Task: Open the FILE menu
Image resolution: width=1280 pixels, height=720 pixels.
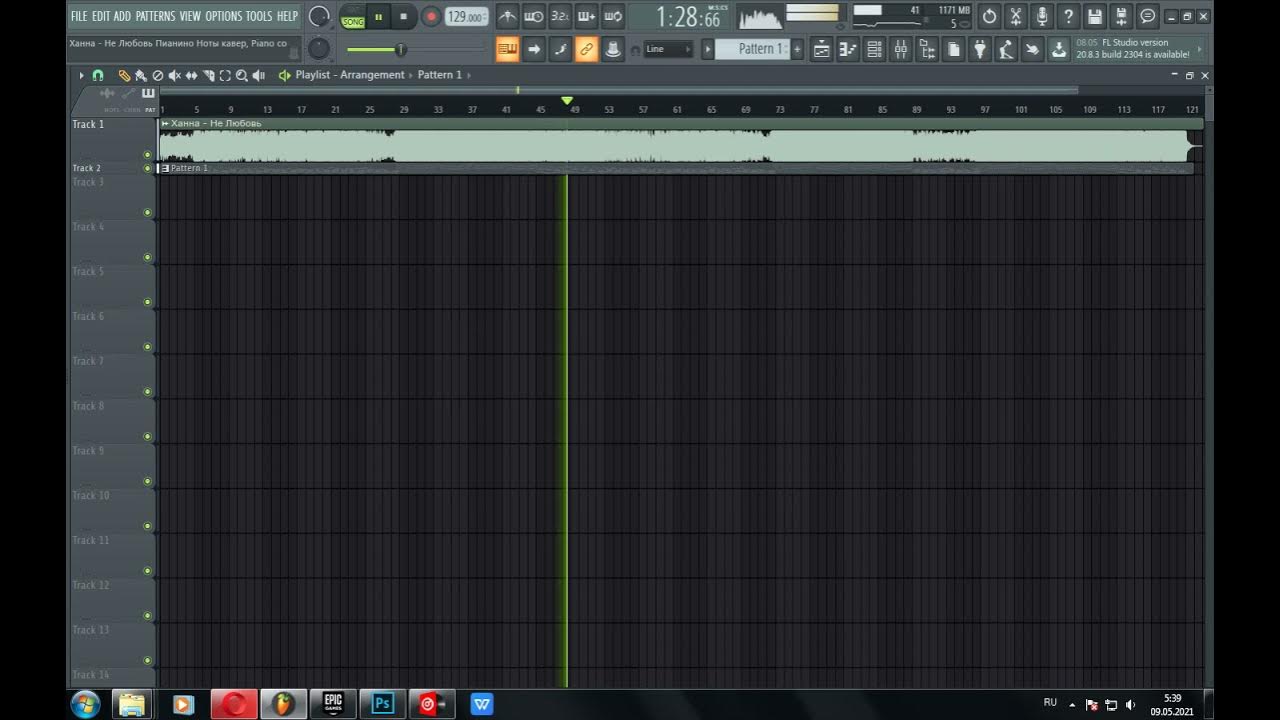Action: coord(79,16)
